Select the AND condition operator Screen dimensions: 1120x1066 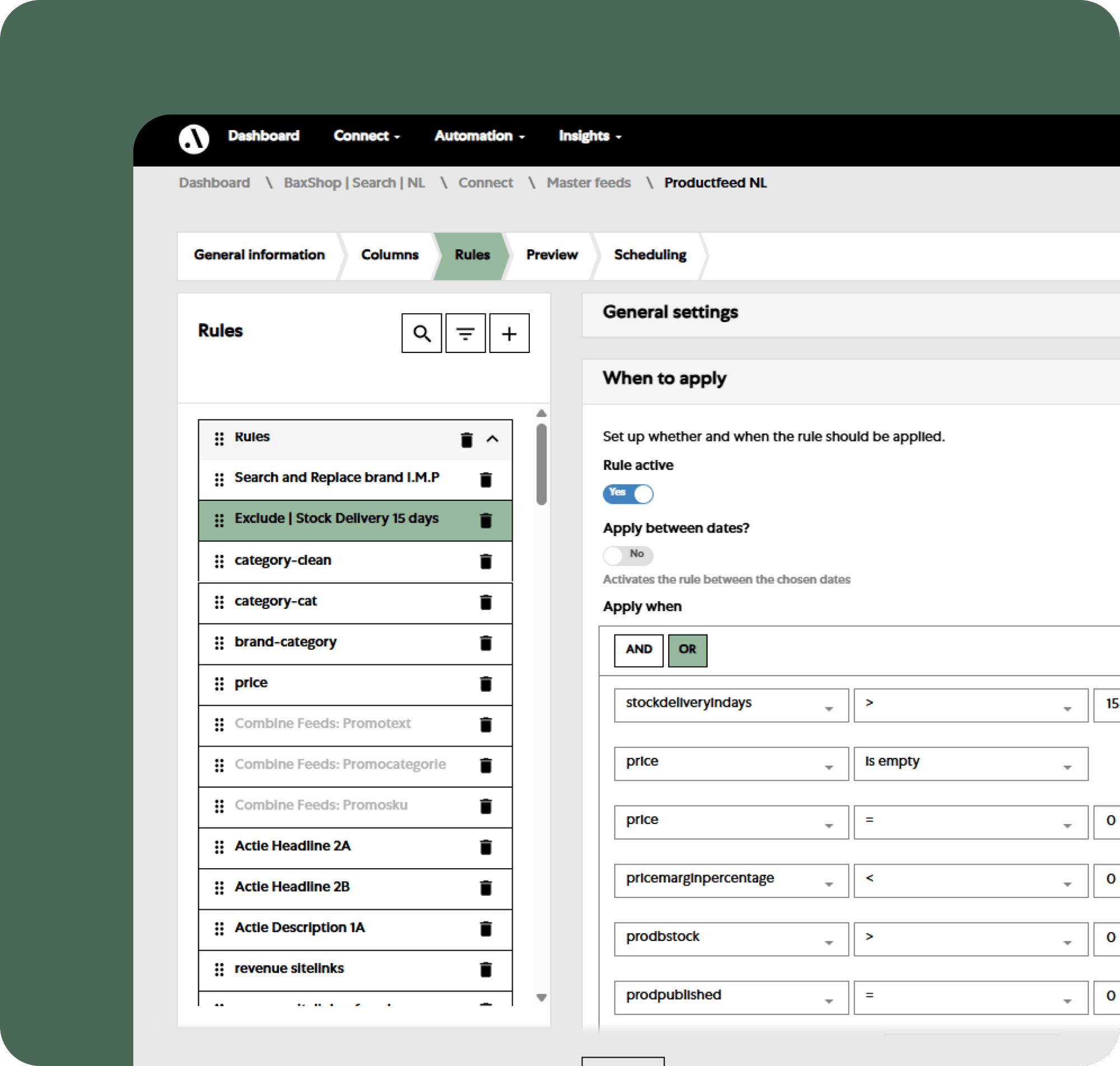coord(638,650)
